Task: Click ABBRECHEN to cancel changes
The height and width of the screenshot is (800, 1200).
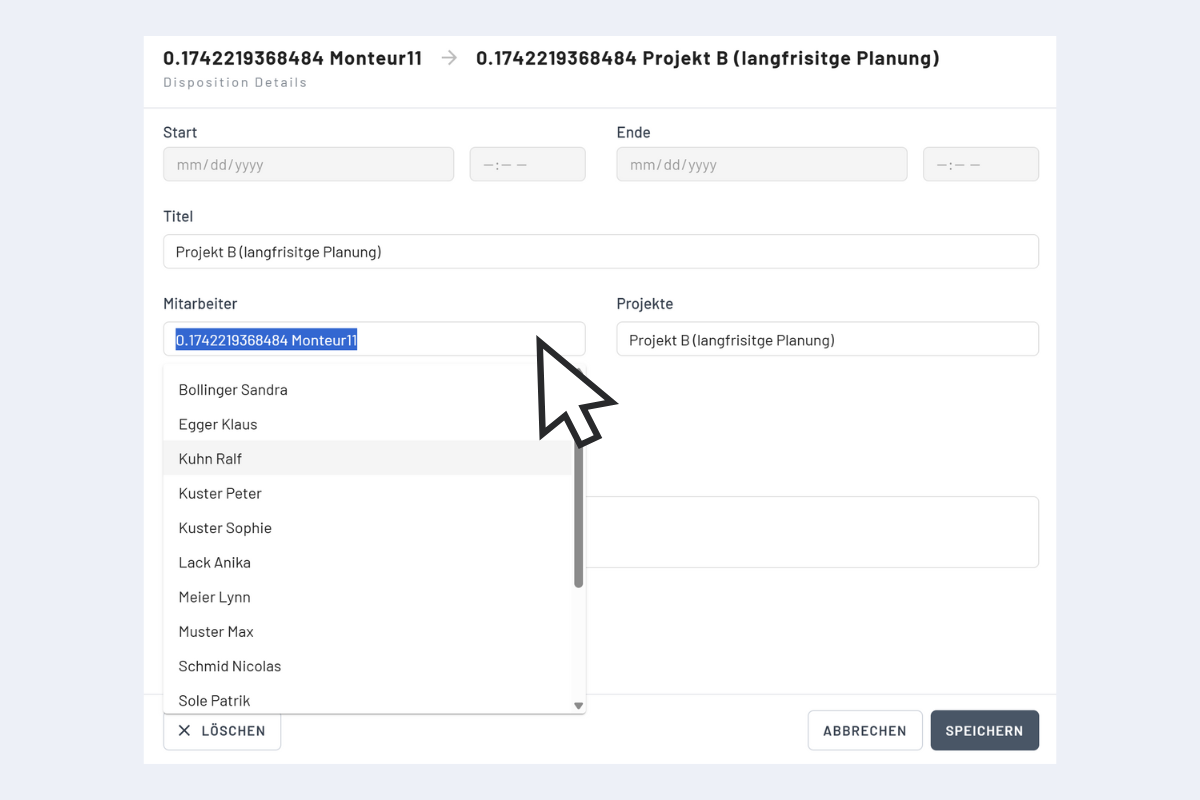Action: click(x=864, y=730)
